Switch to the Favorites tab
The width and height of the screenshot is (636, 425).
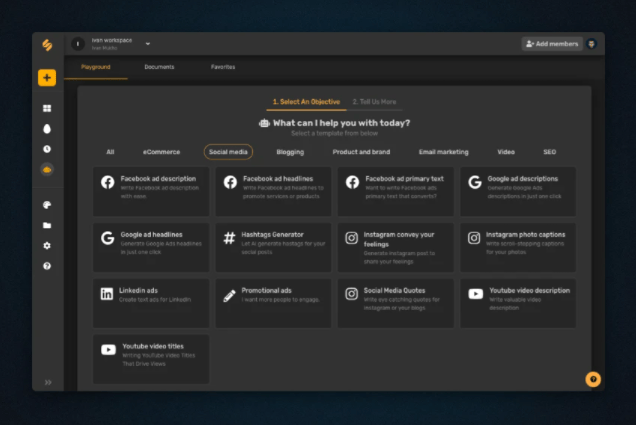tap(223, 67)
